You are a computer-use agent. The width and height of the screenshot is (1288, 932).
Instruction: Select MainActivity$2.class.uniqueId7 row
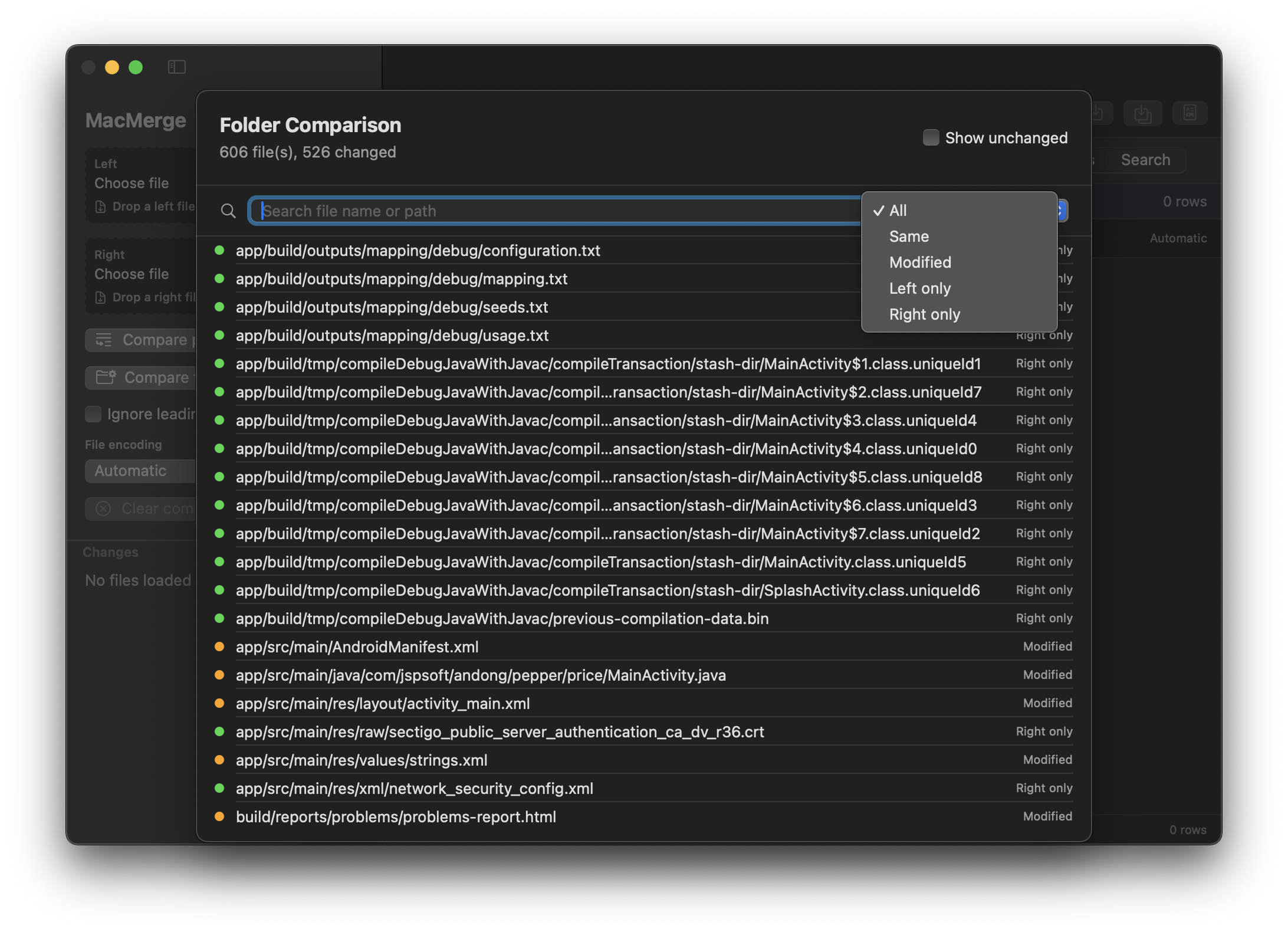[643, 392]
